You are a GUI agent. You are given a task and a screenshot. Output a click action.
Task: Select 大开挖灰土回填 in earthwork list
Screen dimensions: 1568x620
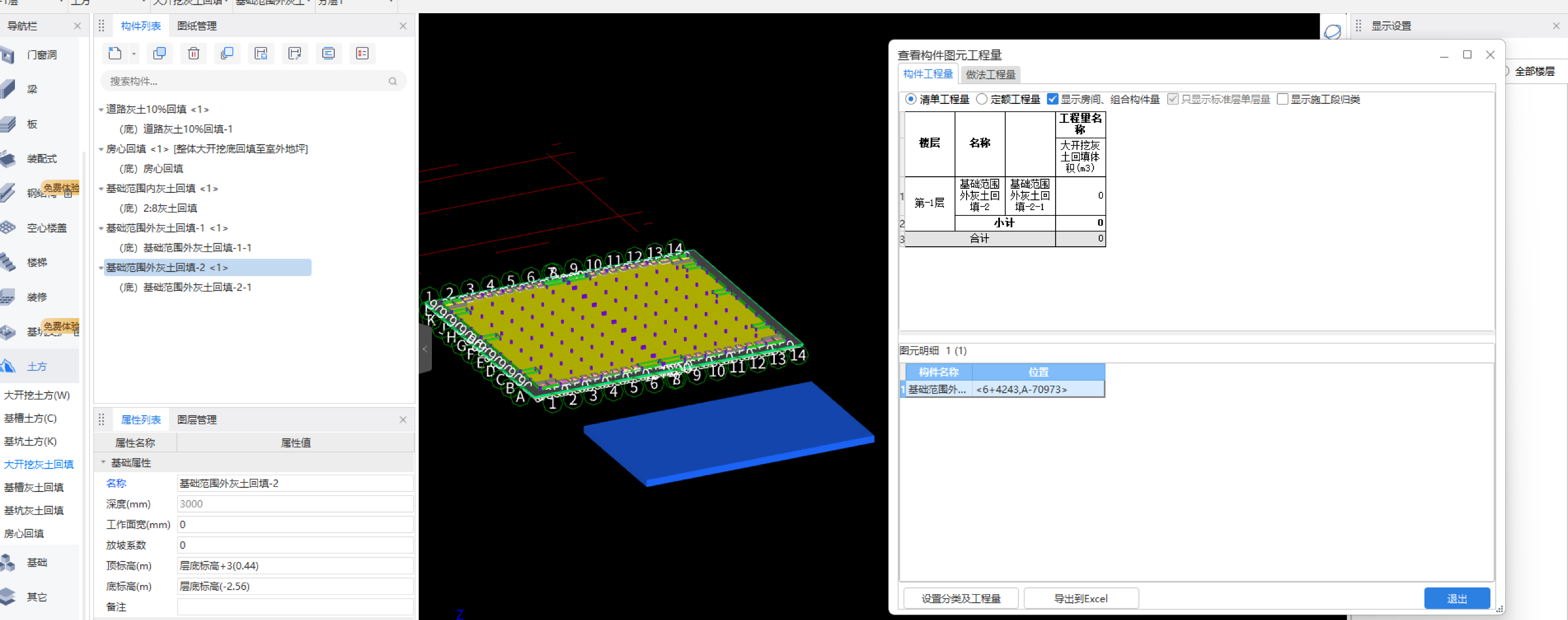pyautogui.click(x=39, y=464)
